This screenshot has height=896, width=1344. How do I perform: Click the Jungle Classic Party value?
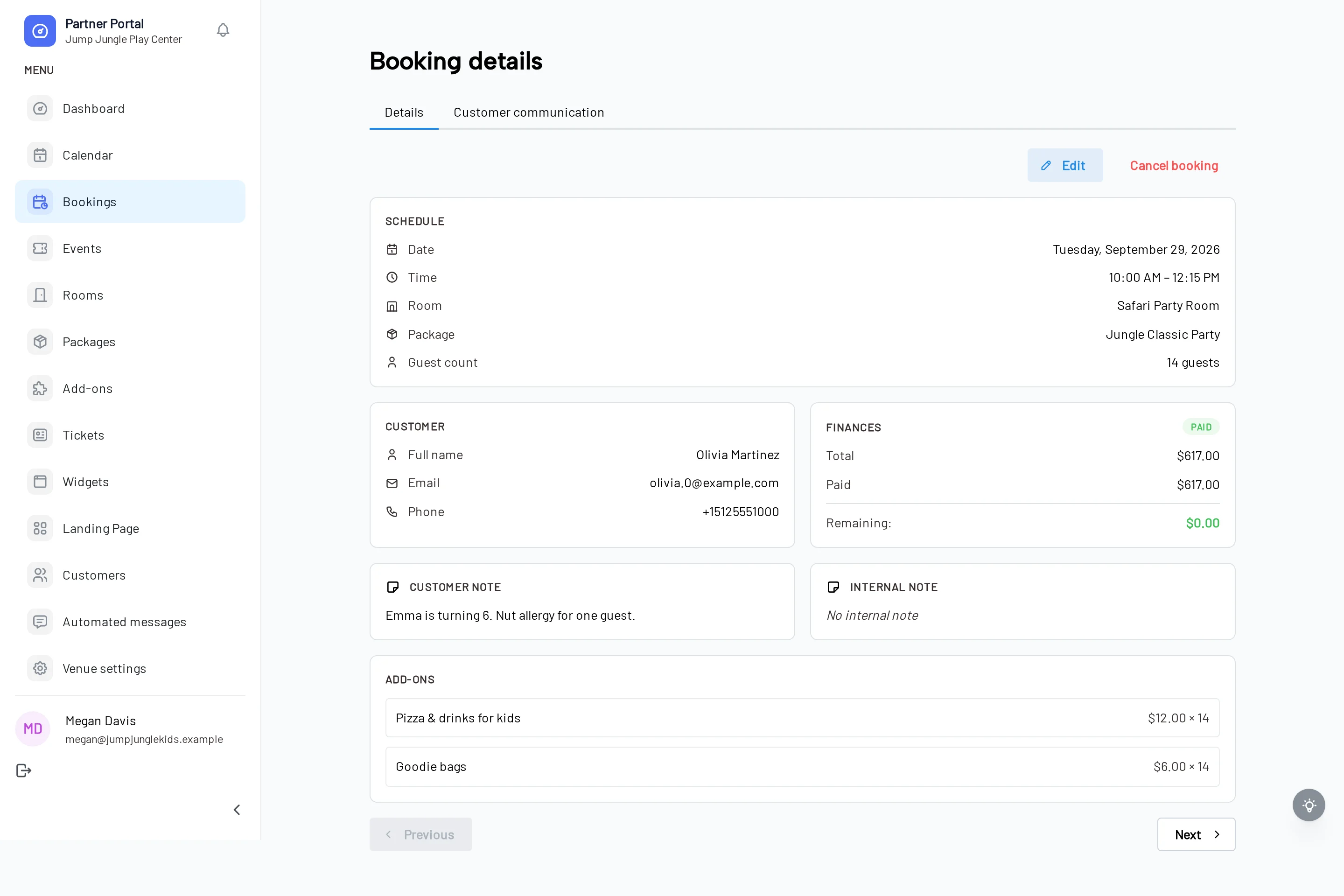pos(1163,335)
